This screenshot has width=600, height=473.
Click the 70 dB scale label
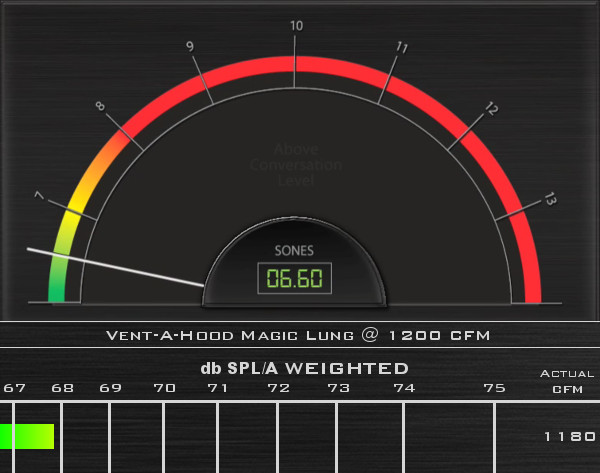pyautogui.click(x=165, y=388)
